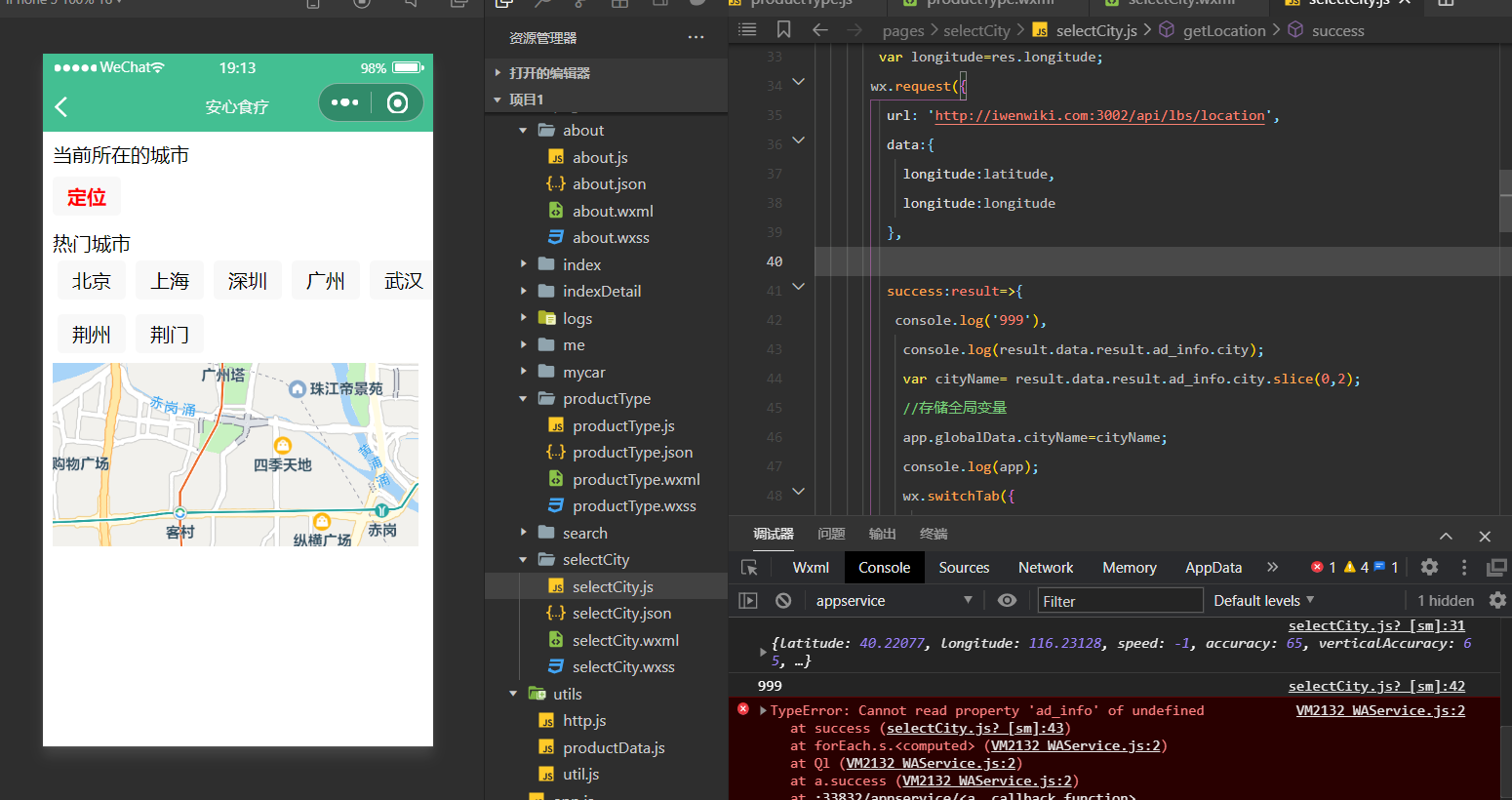Image resolution: width=1512 pixels, height=800 pixels.
Task: Expand the index folder
Action: (x=524, y=264)
